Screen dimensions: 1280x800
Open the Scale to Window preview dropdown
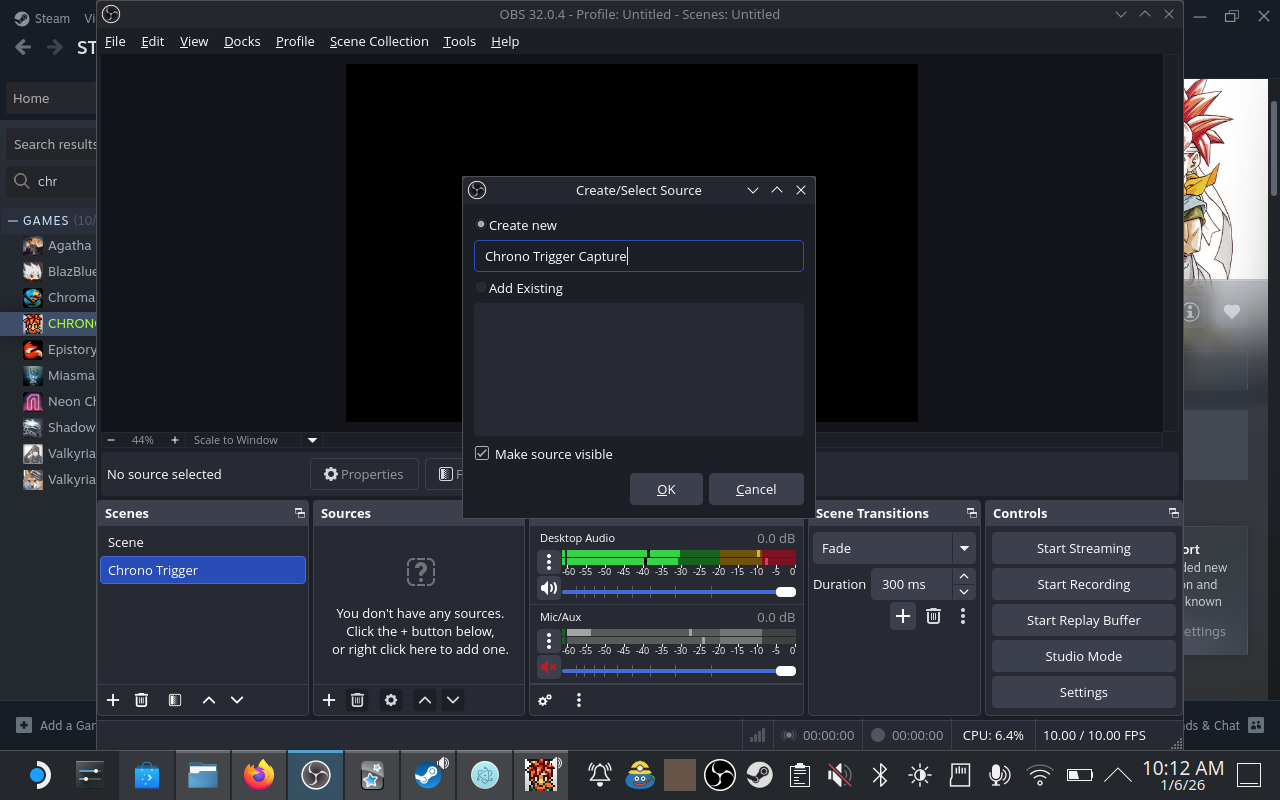tap(311, 439)
